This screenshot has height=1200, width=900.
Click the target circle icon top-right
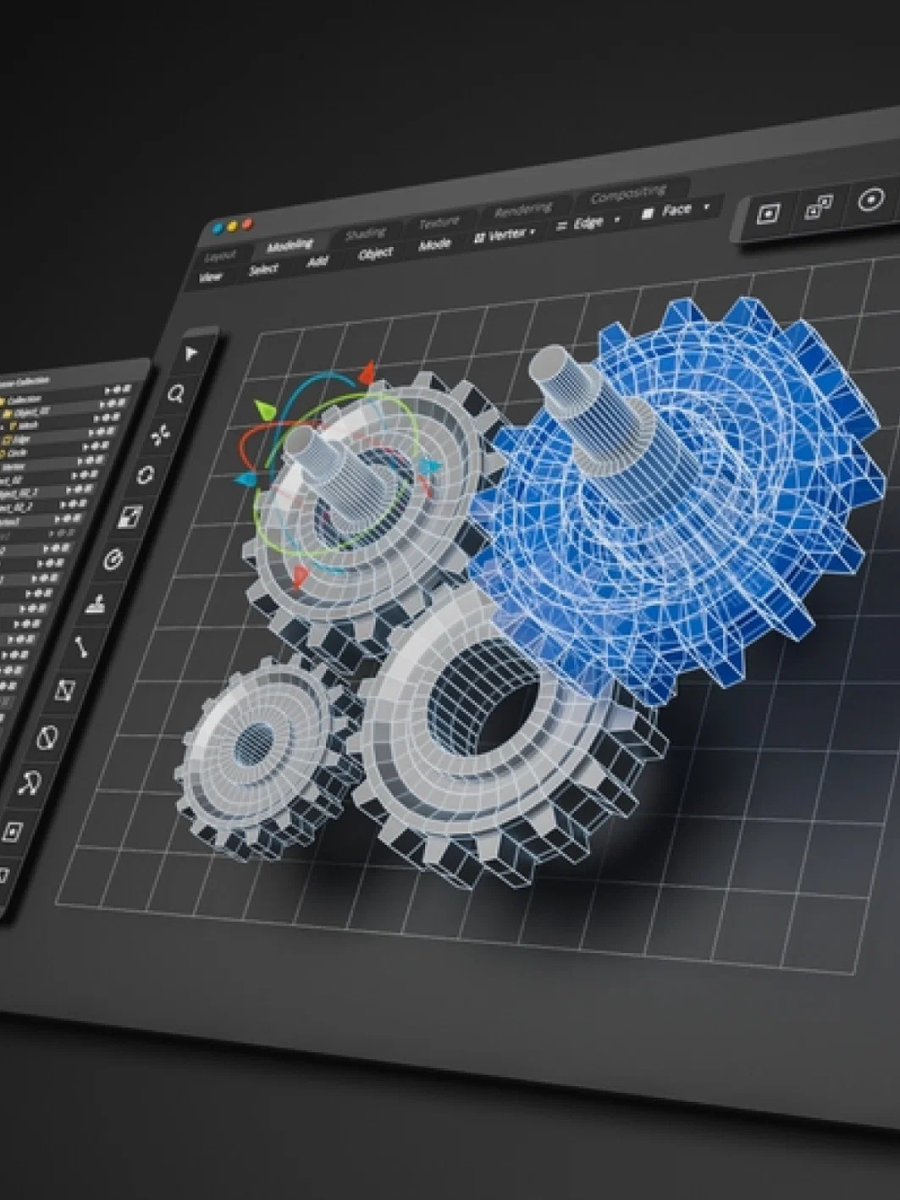[871, 200]
